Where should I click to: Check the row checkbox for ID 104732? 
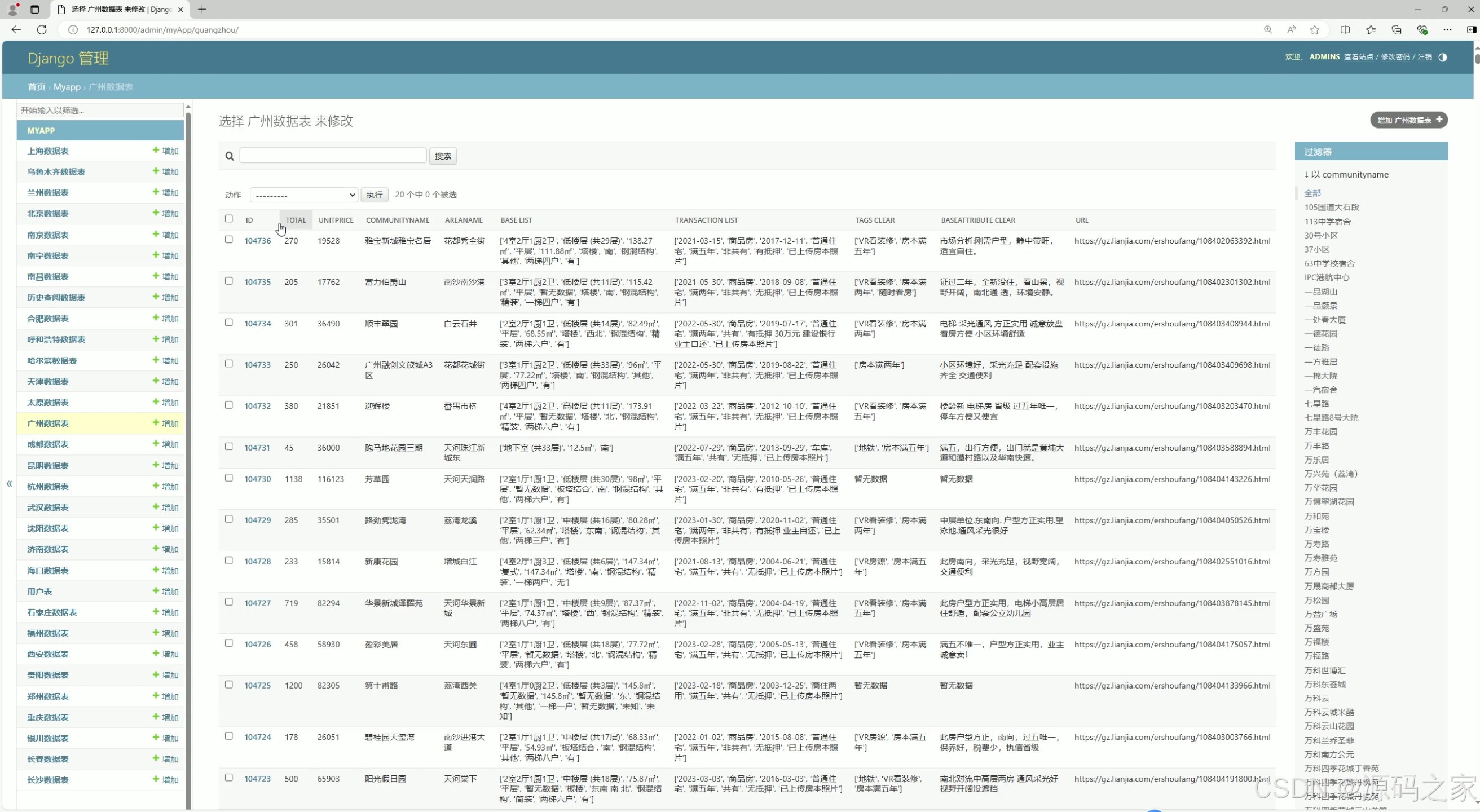coord(228,405)
